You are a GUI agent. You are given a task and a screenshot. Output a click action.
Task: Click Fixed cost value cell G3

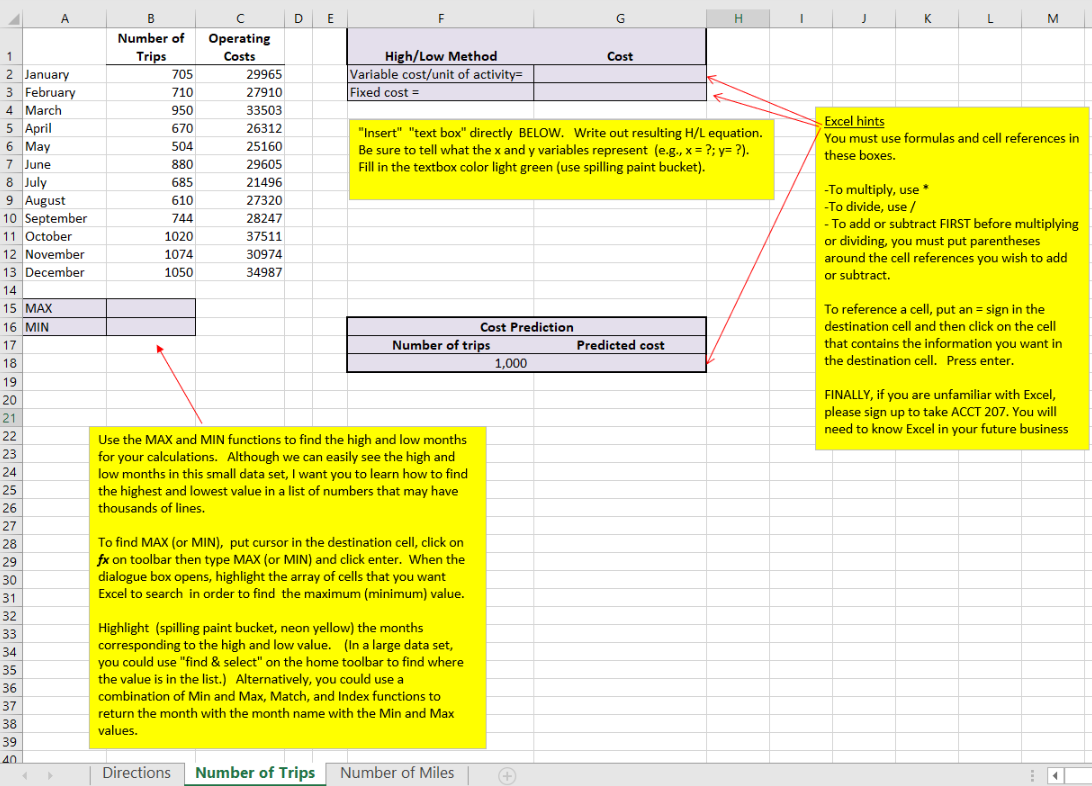point(620,93)
